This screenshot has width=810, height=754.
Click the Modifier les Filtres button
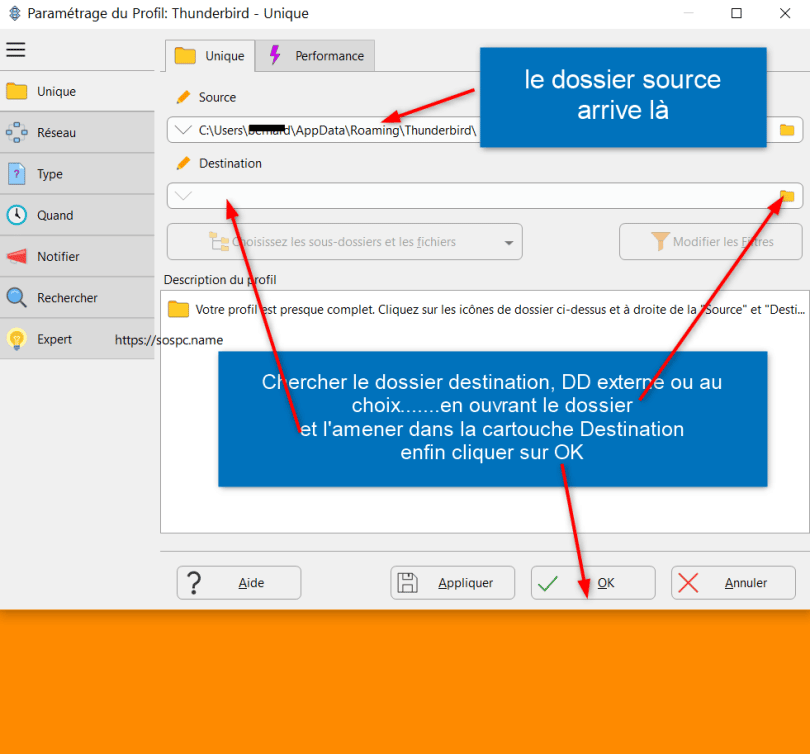[x=711, y=242]
